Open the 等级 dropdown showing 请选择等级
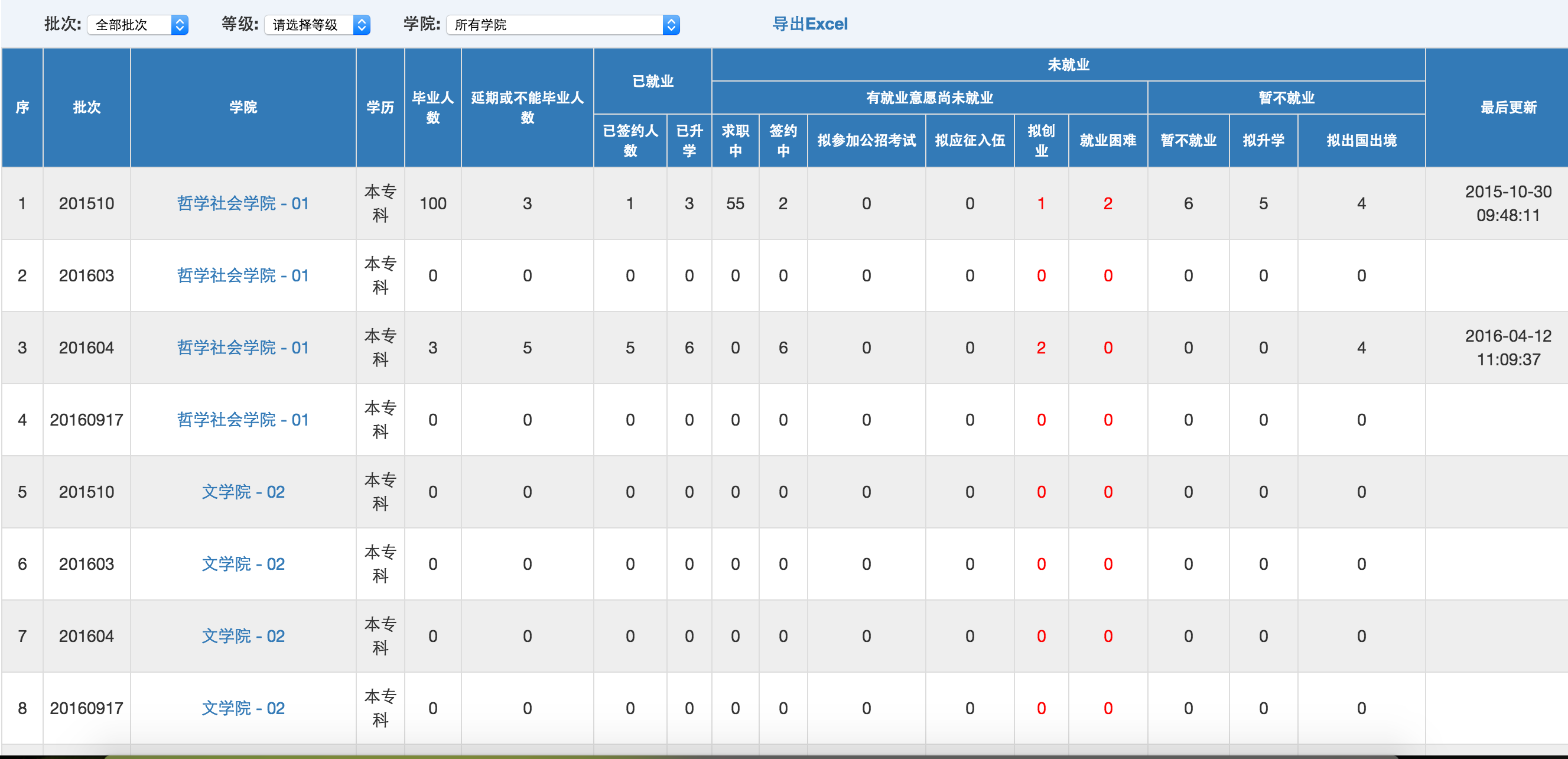1568x759 pixels. (x=317, y=24)
